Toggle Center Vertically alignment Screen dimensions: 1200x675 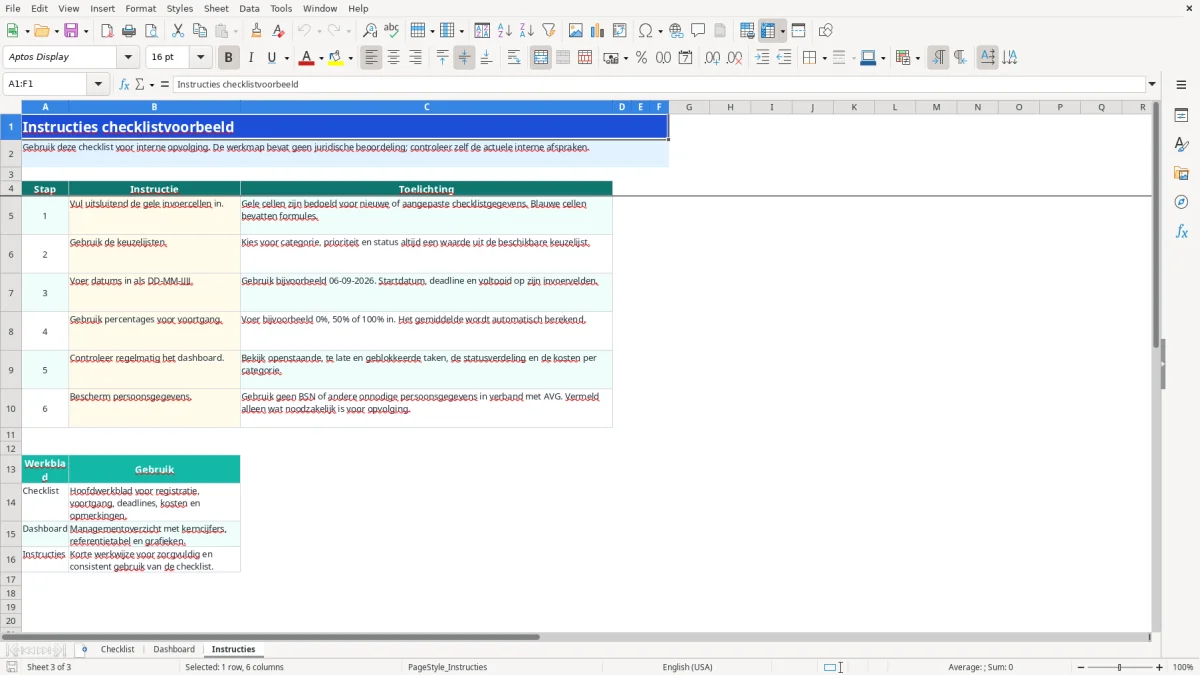point(464,58)
